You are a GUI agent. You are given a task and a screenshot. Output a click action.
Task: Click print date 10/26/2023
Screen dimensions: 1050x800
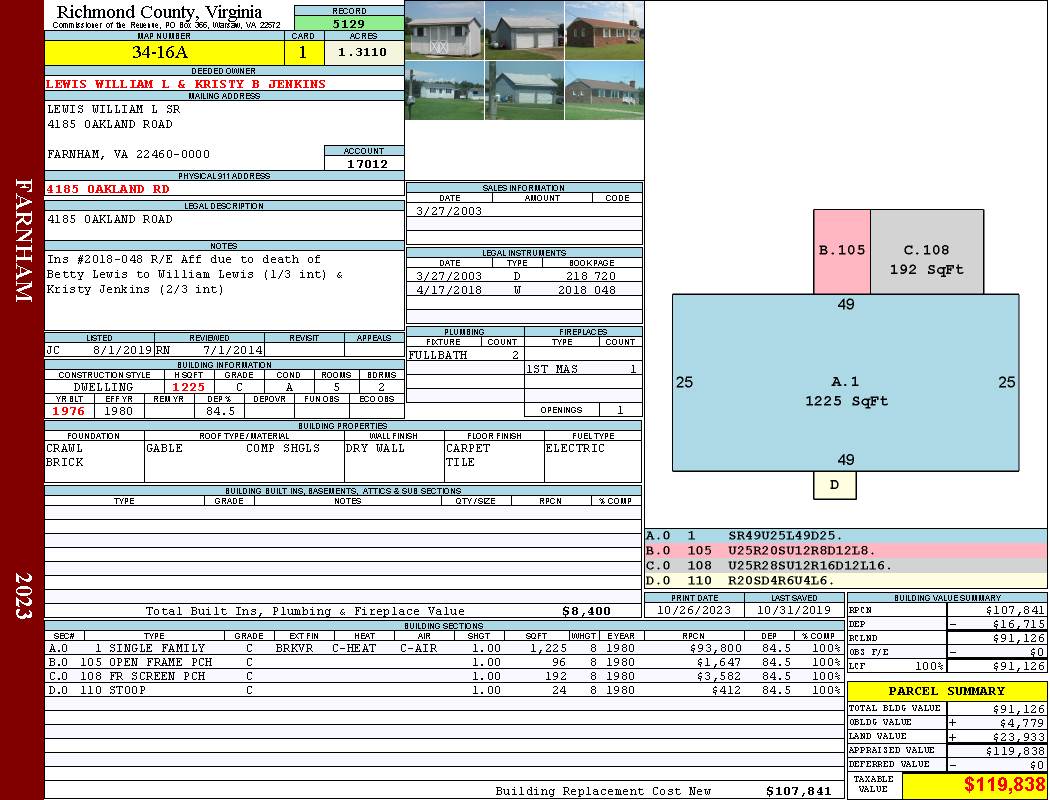click(x=694, y=611)
